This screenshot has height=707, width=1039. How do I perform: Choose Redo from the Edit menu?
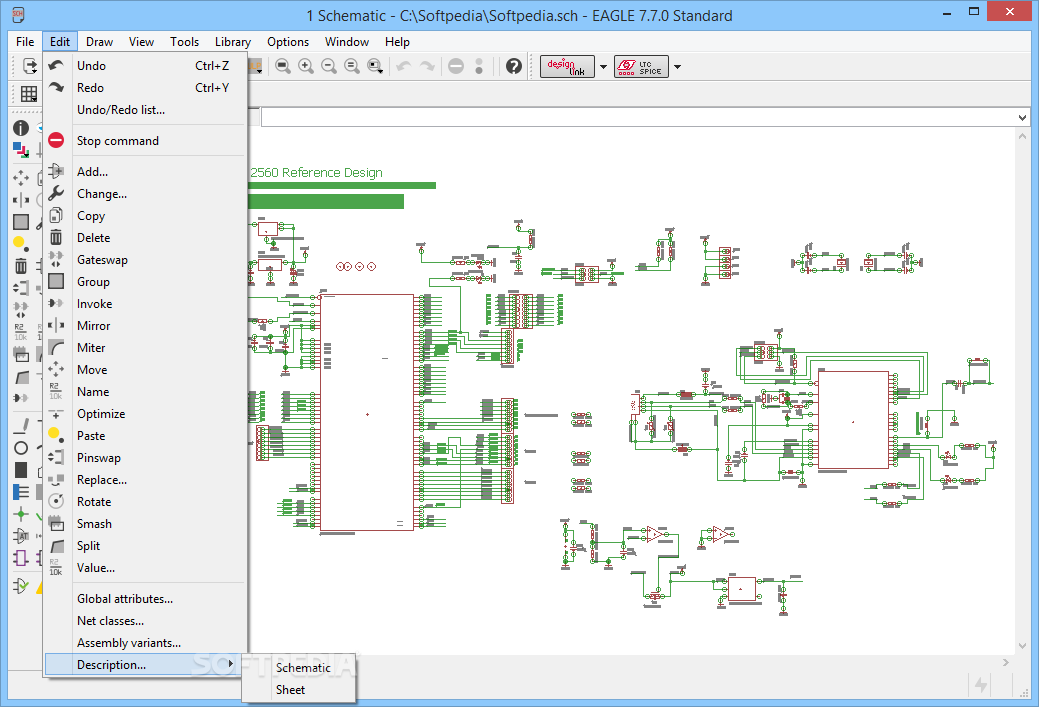click(145, 87)
